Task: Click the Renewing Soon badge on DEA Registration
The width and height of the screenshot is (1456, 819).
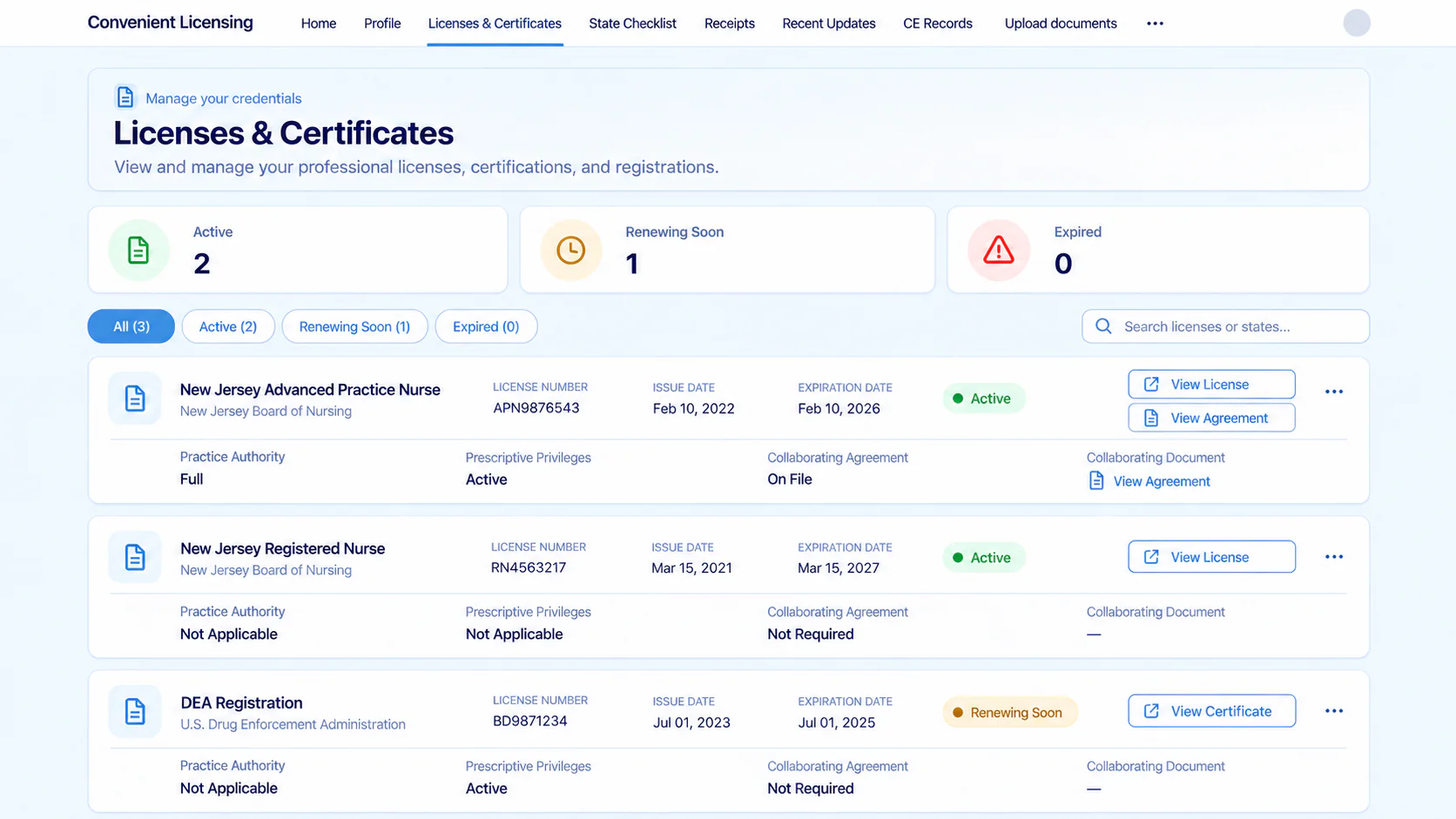Action: click(x=1010, y=713)
